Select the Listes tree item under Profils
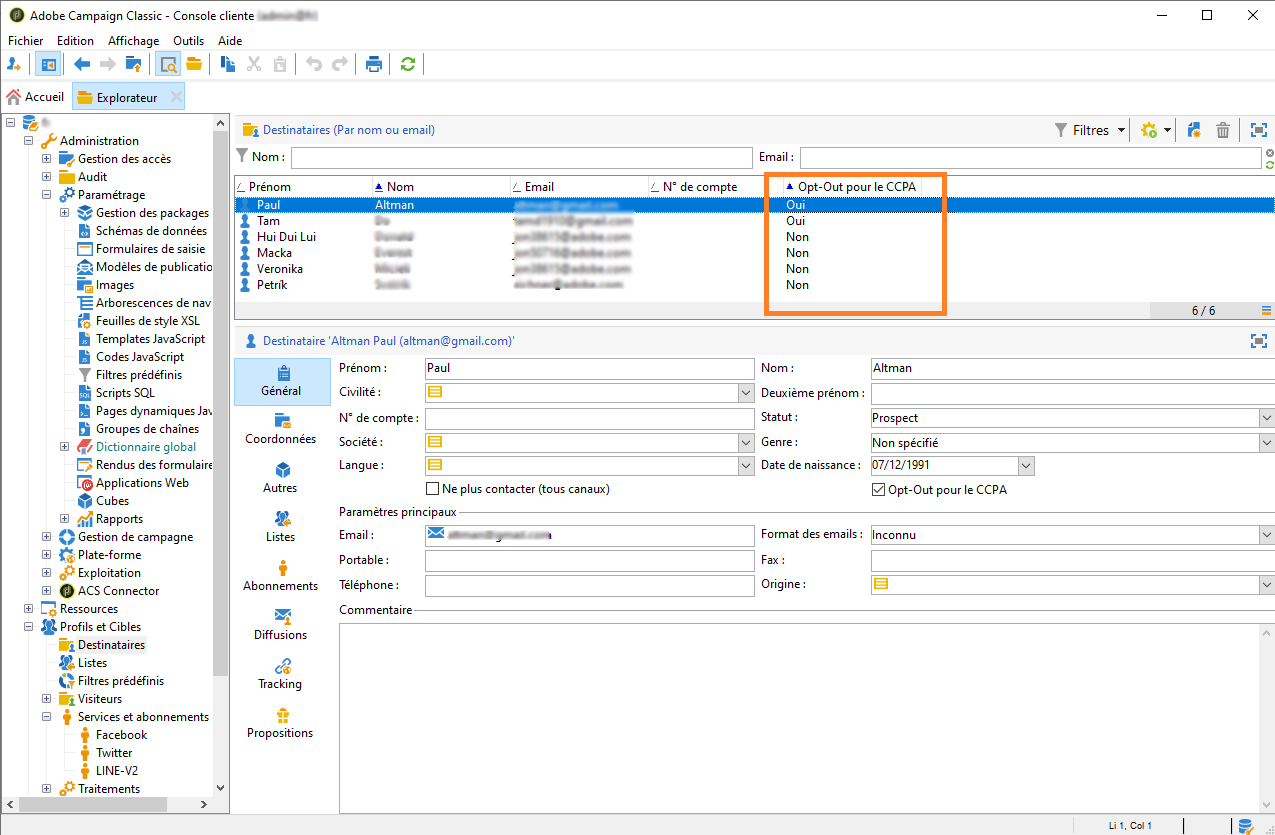 92,663
